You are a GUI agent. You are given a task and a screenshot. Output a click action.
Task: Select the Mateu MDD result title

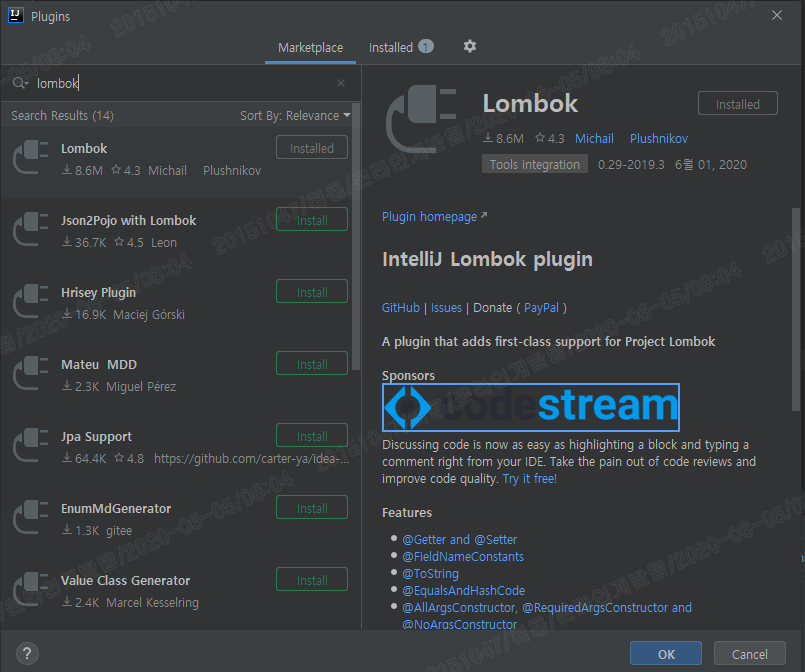[99, 364]
